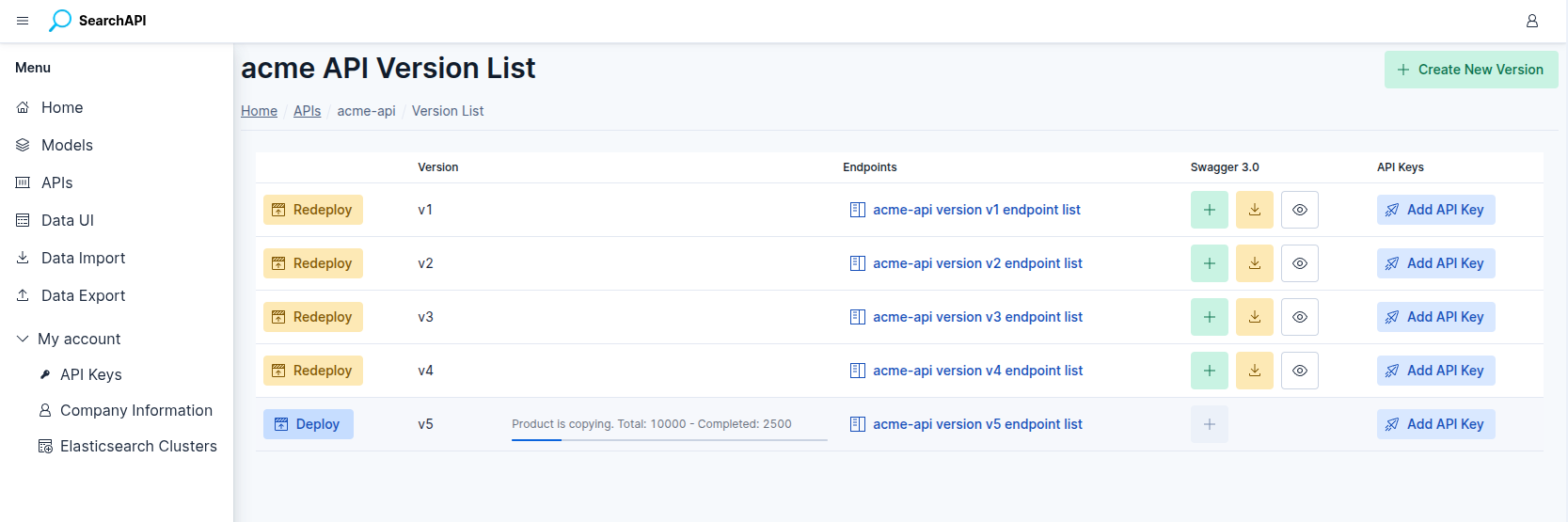
Task: View Swagger for v1 with eye icon
Action: click(x=1300, y=210)
